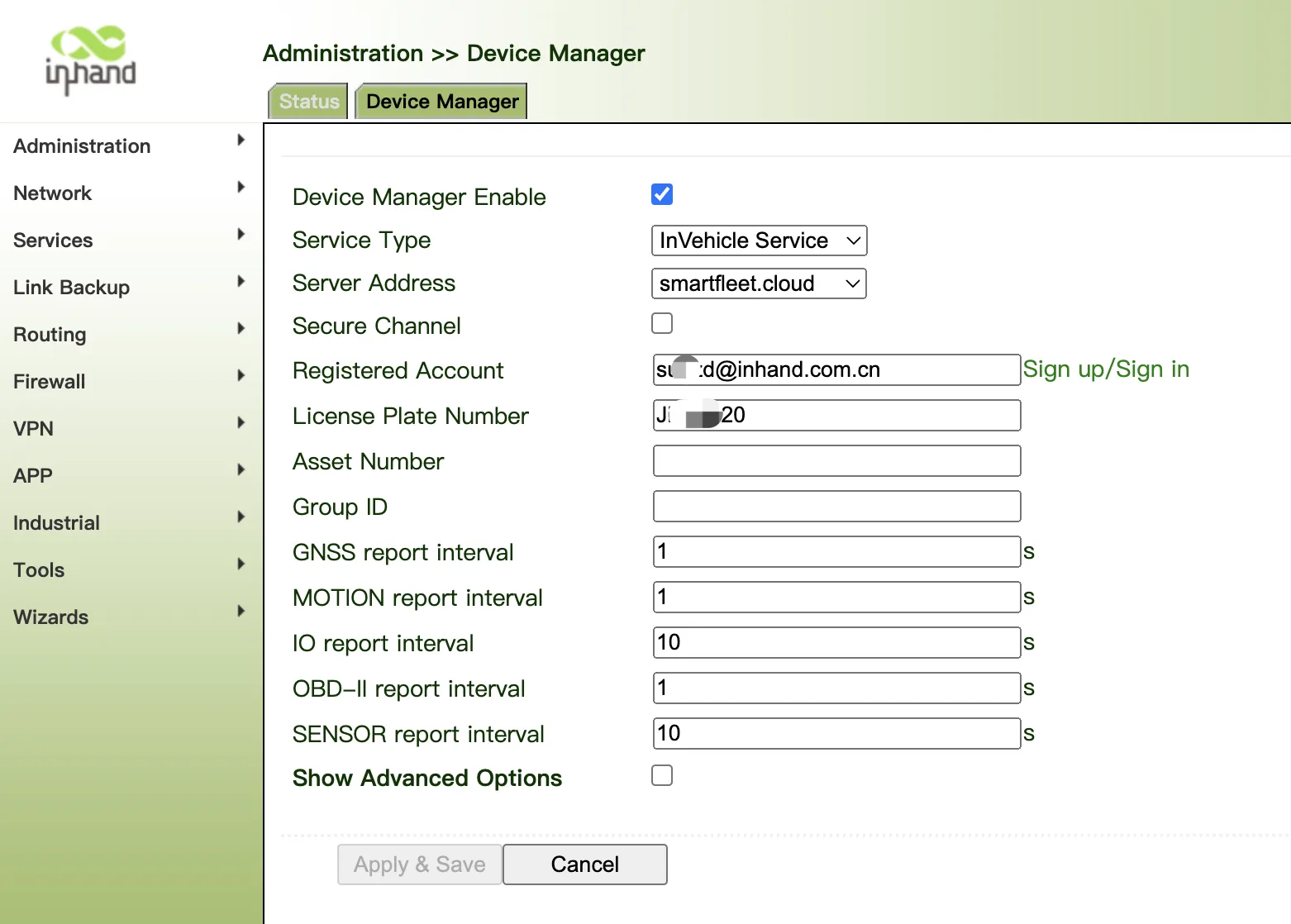Open the APP sidebar menu
Screen dimensions: 1291x924
(33, 476)
